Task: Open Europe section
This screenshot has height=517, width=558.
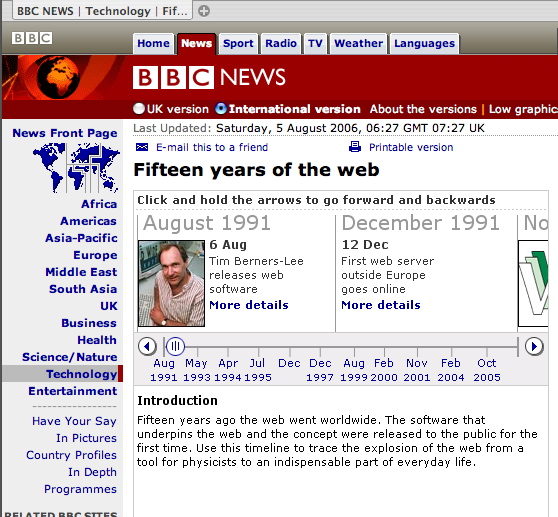Action: point(95,255)
